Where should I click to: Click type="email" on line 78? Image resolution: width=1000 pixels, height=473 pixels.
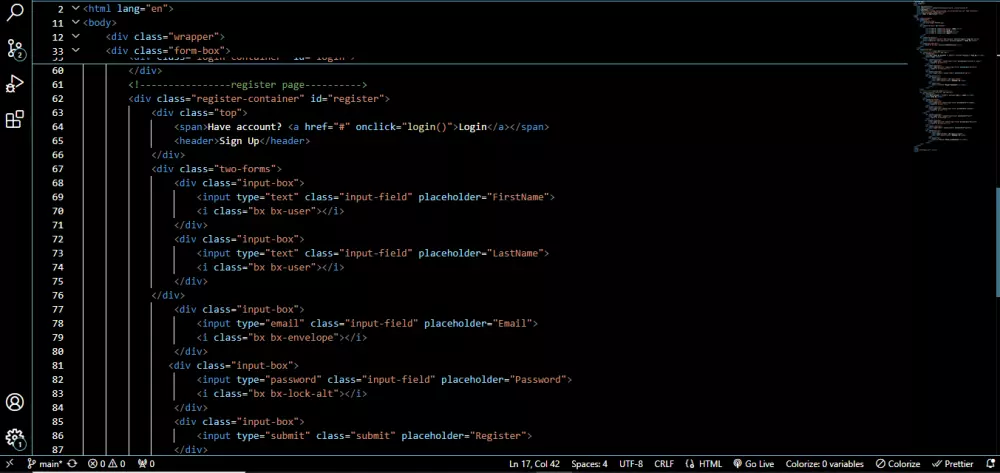[271, 323]
